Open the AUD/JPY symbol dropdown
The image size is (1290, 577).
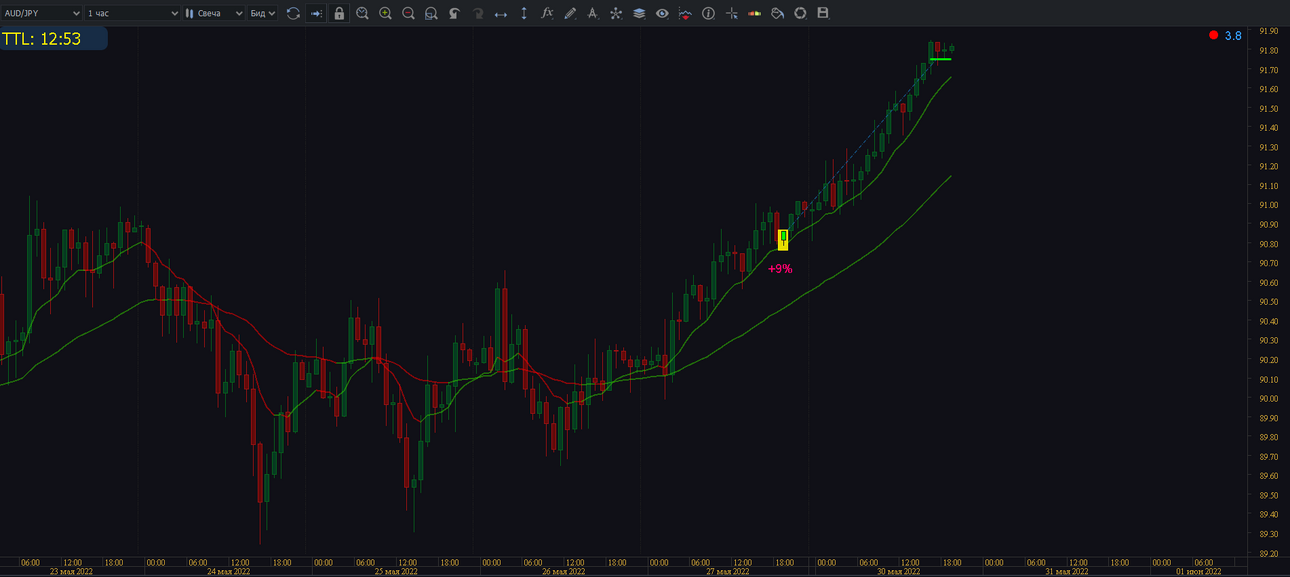click(41, 13)
